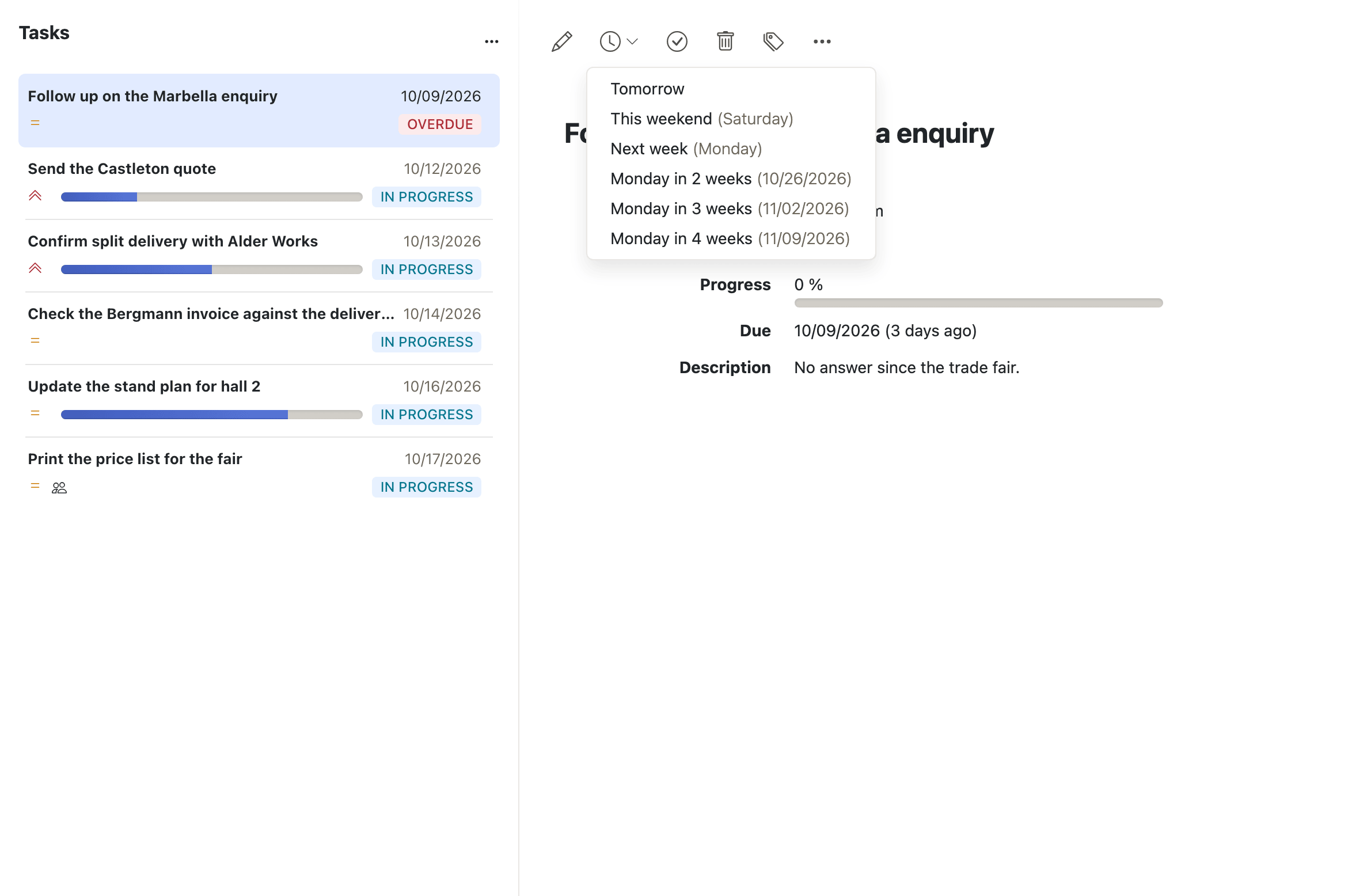Select This weekend (Saturday) option

[x=731, y=119]
